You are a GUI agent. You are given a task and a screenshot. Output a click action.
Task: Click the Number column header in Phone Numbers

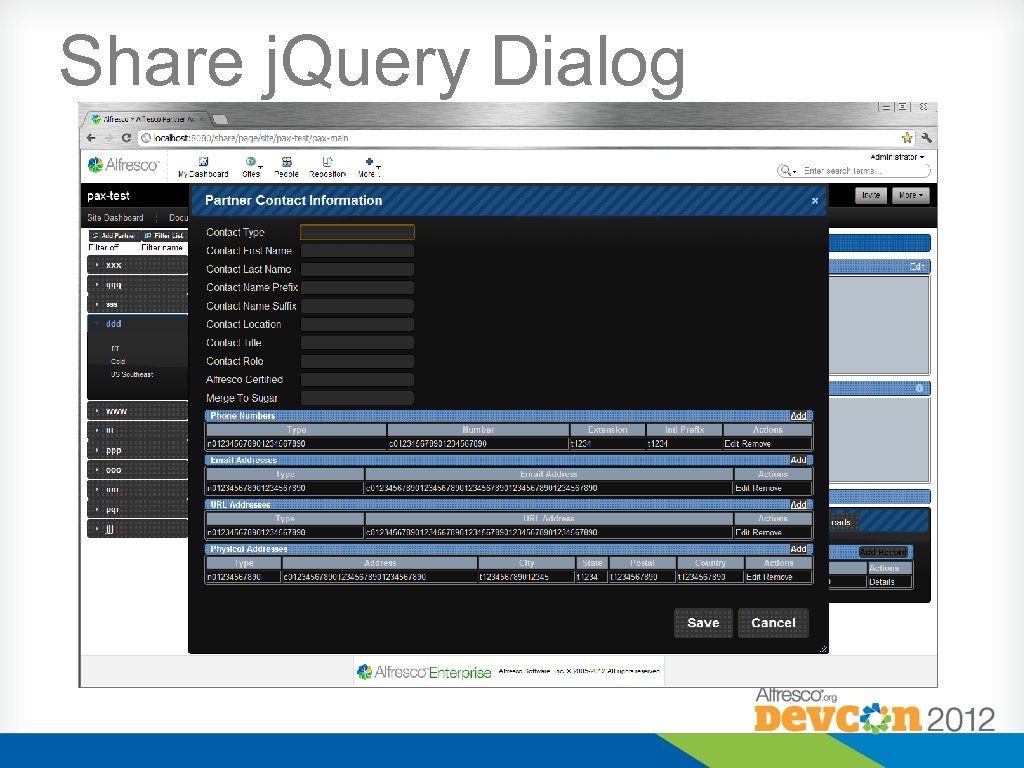pyautogui.click(x=478, y=430)
